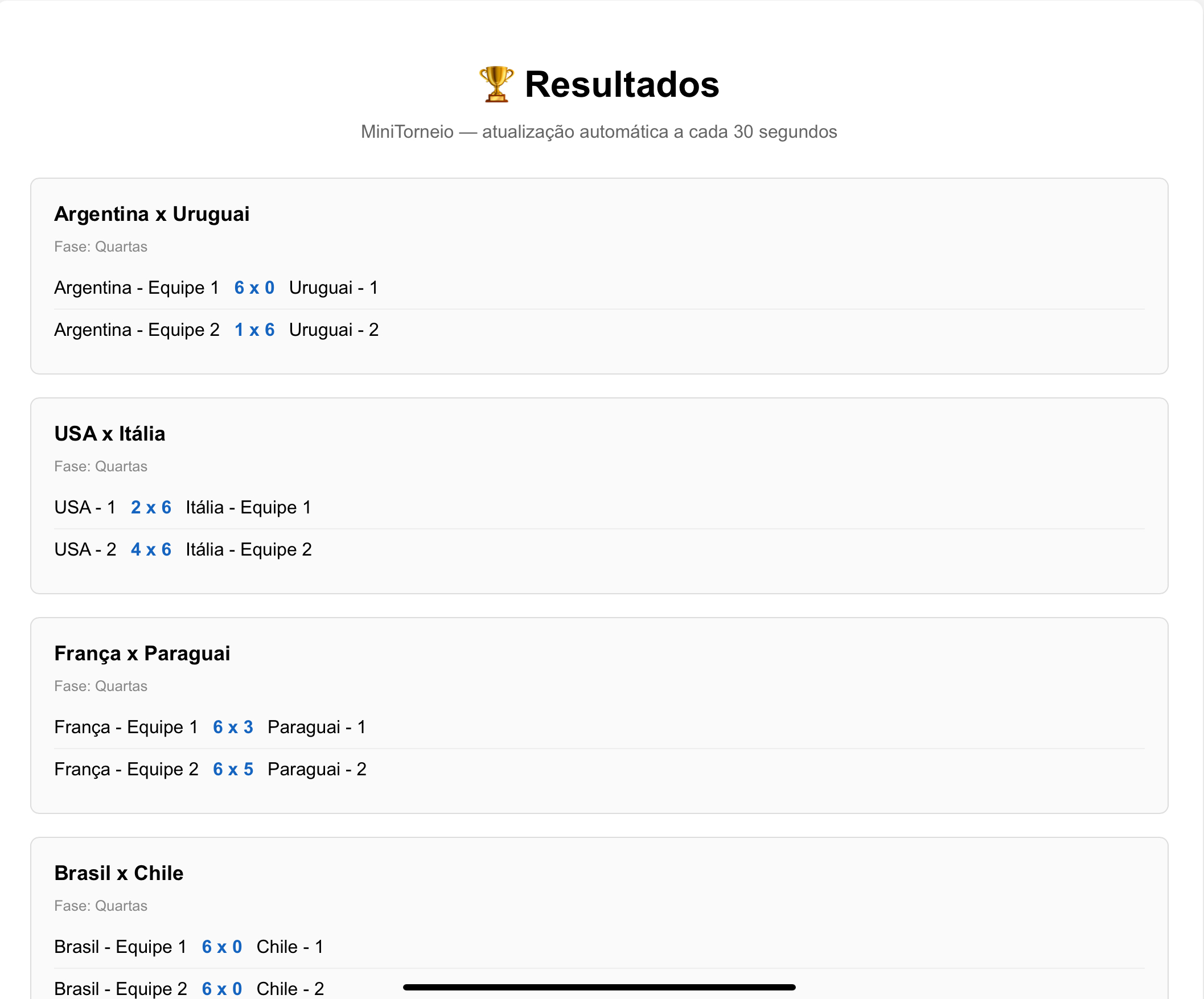Click the 2 x 6 USA score

tap(151, 507)
